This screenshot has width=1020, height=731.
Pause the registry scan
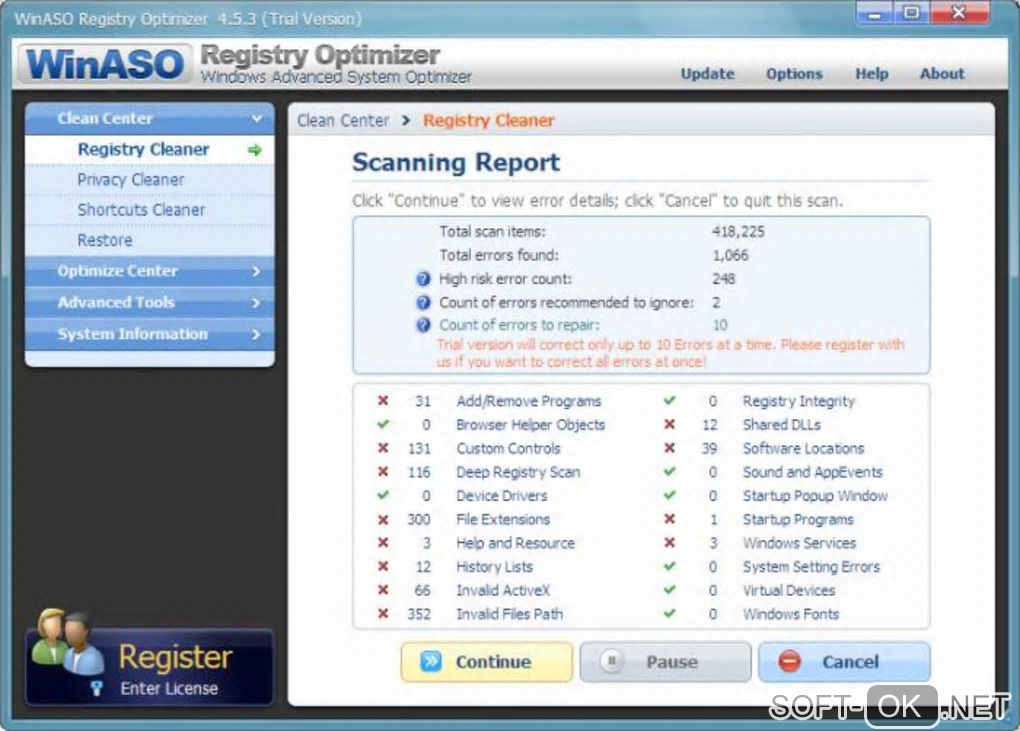pos(665,661)
